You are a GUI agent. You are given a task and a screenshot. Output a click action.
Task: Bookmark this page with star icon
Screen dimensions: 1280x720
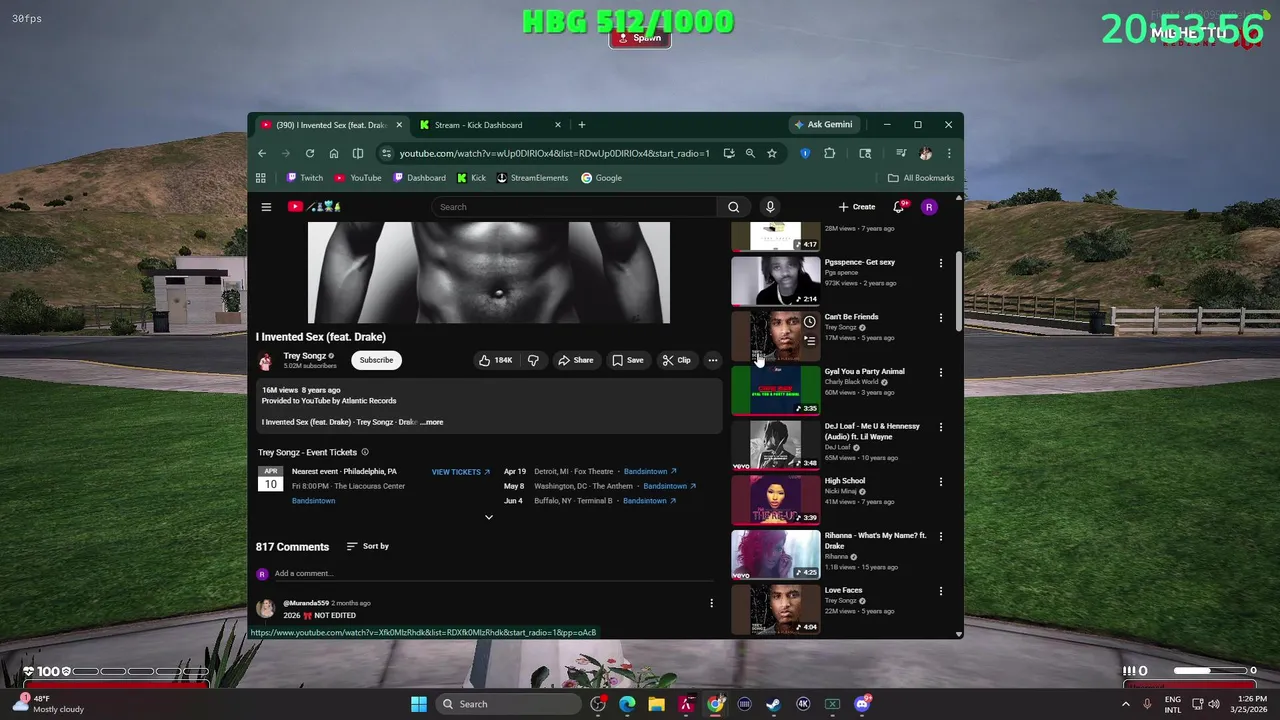click(772, 153)
